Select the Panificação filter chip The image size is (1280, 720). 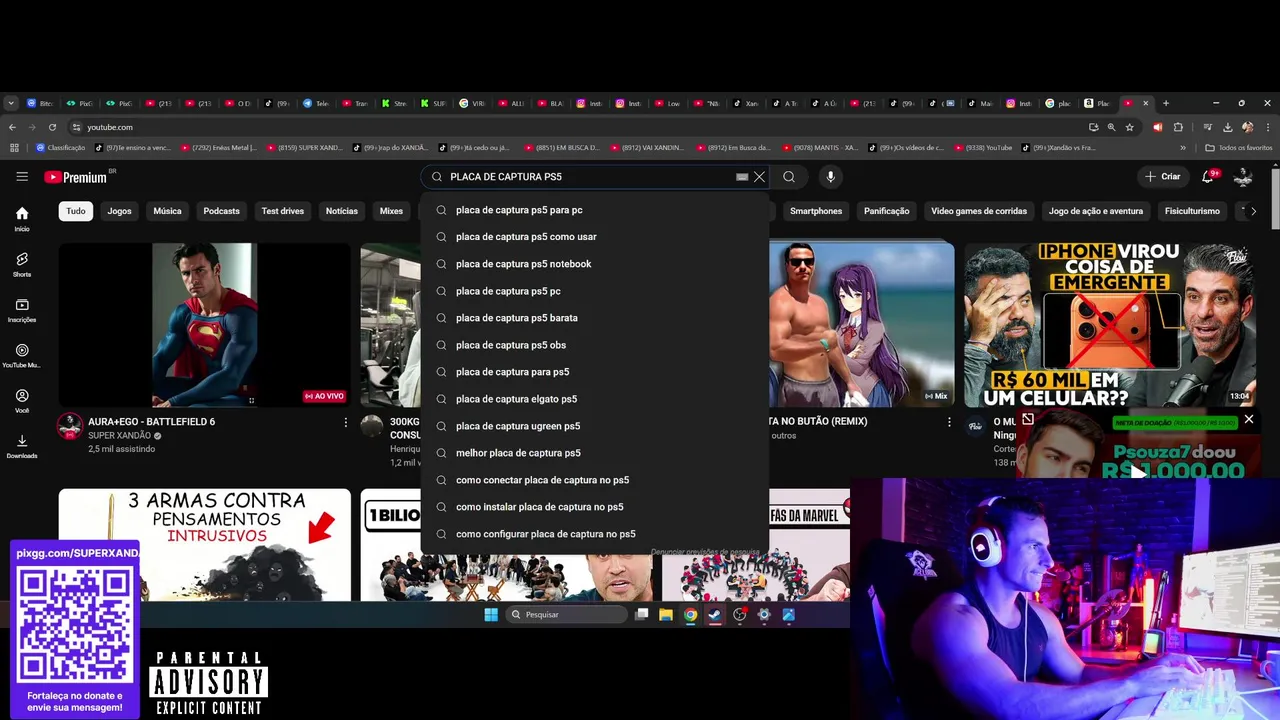[886, 211]
